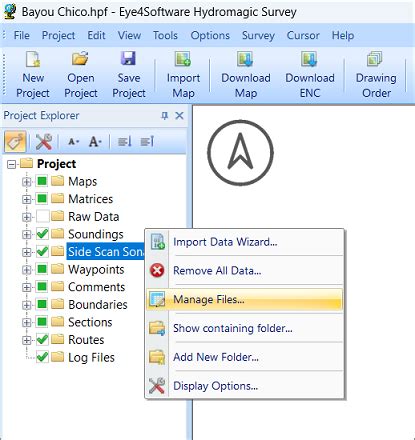Click the sort ascending icon in Project Explorer
415x440 pixels.
(147, 142)
